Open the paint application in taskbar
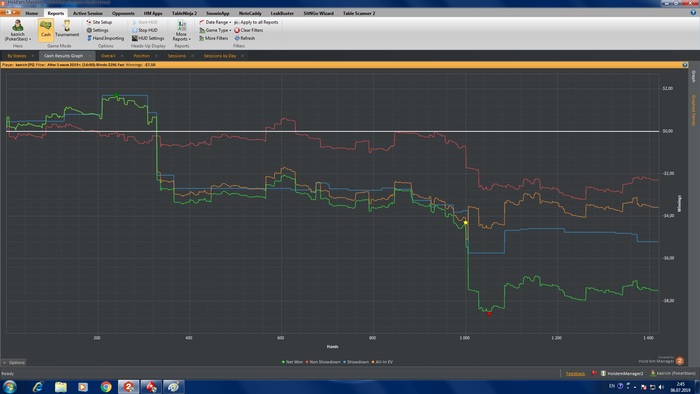The height and width of the screenshot is (394, 700). (x=173, y=386)
